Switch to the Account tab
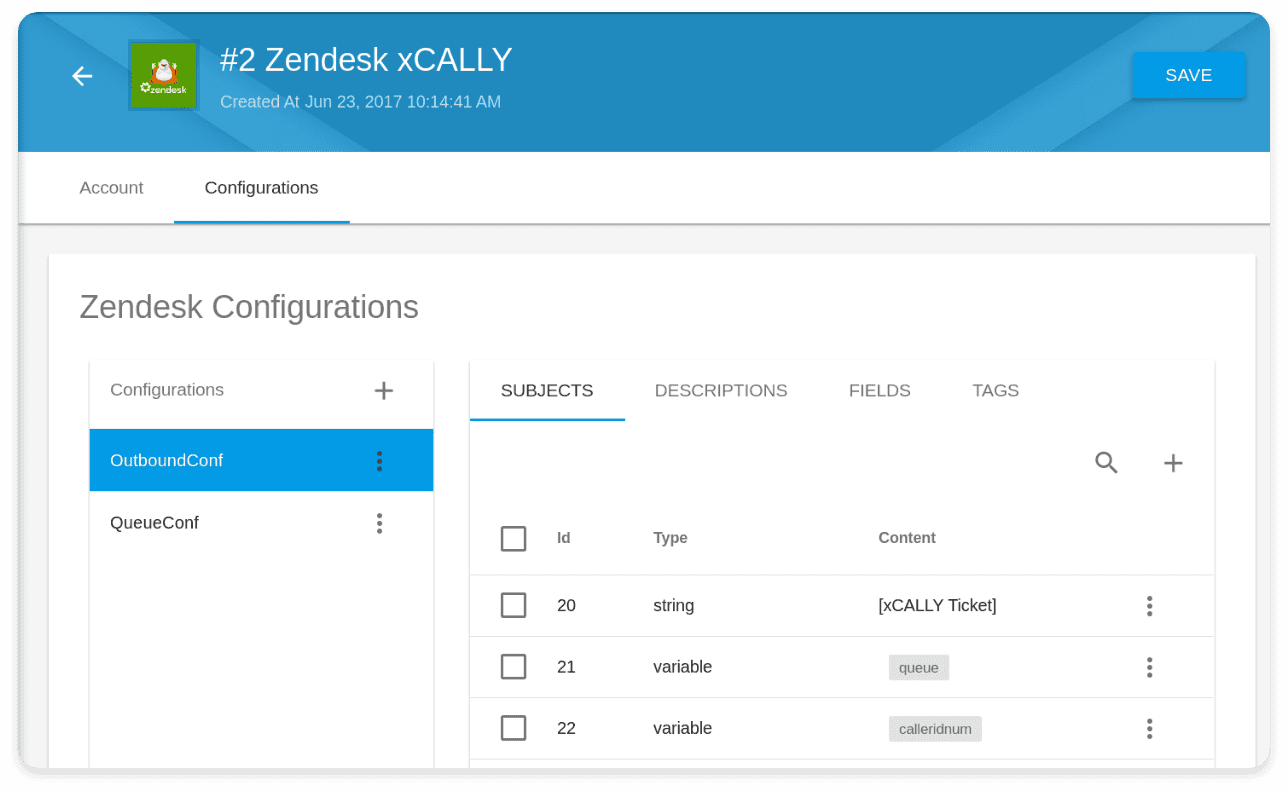This screenshot has height=792, width=1288. pos(111,188)
